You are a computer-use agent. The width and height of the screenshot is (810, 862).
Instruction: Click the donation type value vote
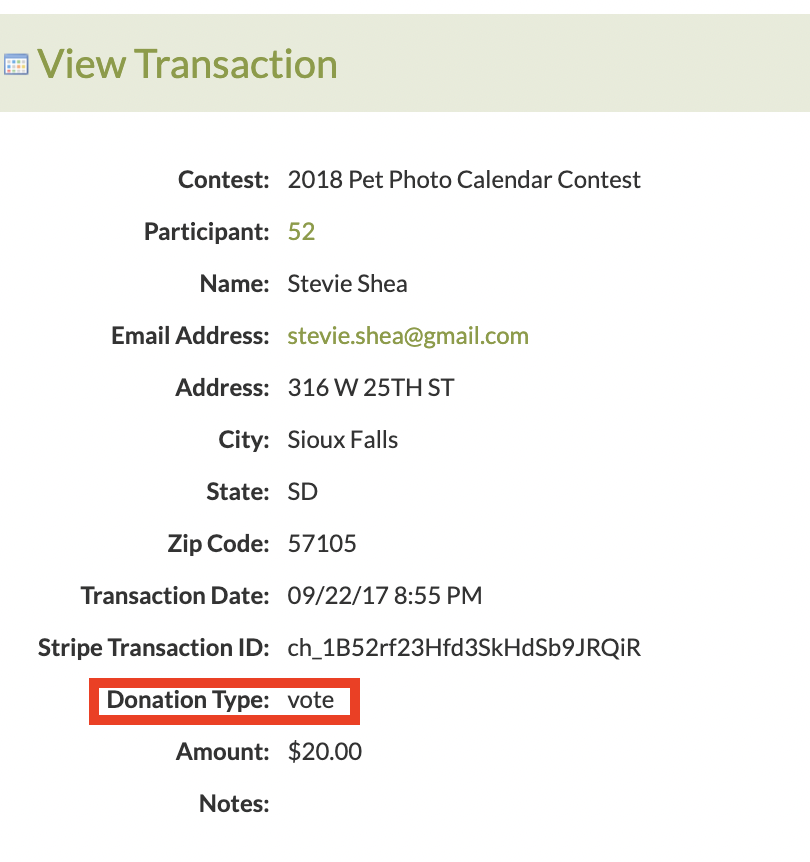tap(311, 700)
